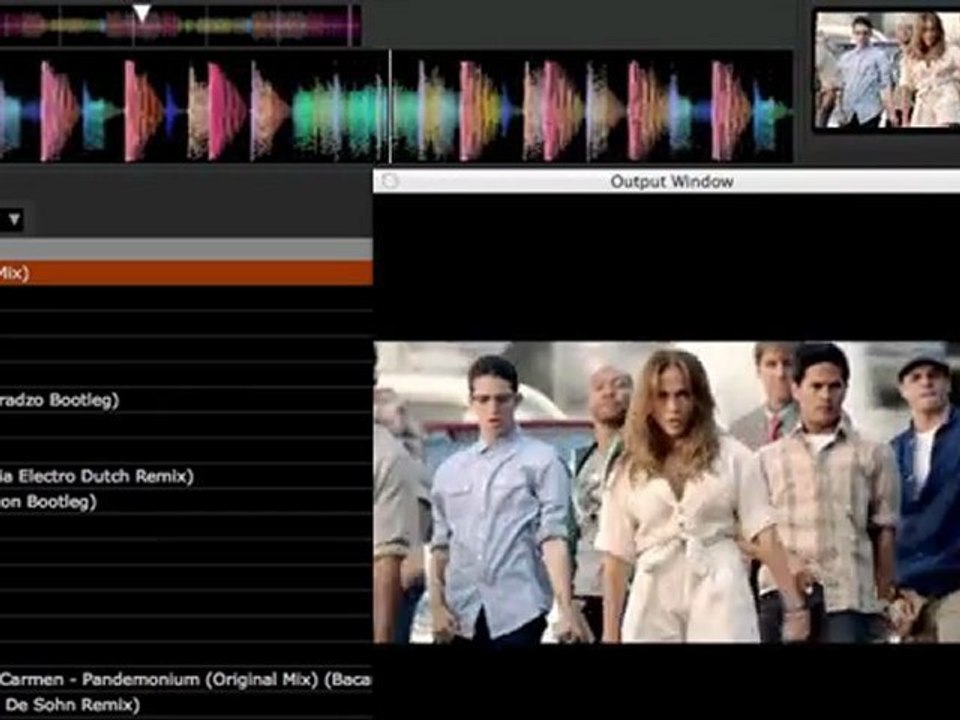
Task: Select the 'Carmen - Pandemonium (Original Mix)' track
Action: pos(186,680)
